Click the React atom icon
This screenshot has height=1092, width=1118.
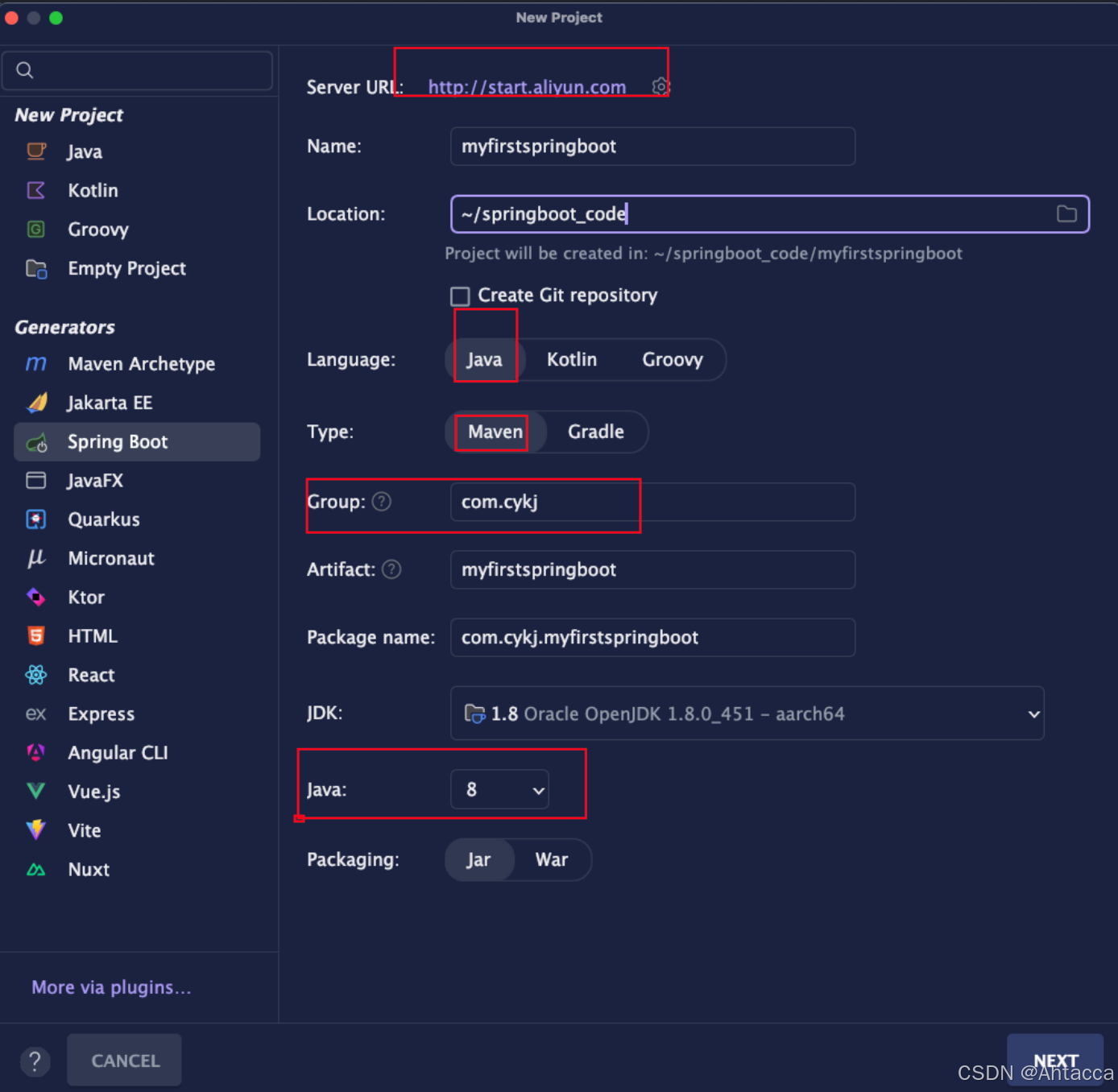click(x=36, y=675)
